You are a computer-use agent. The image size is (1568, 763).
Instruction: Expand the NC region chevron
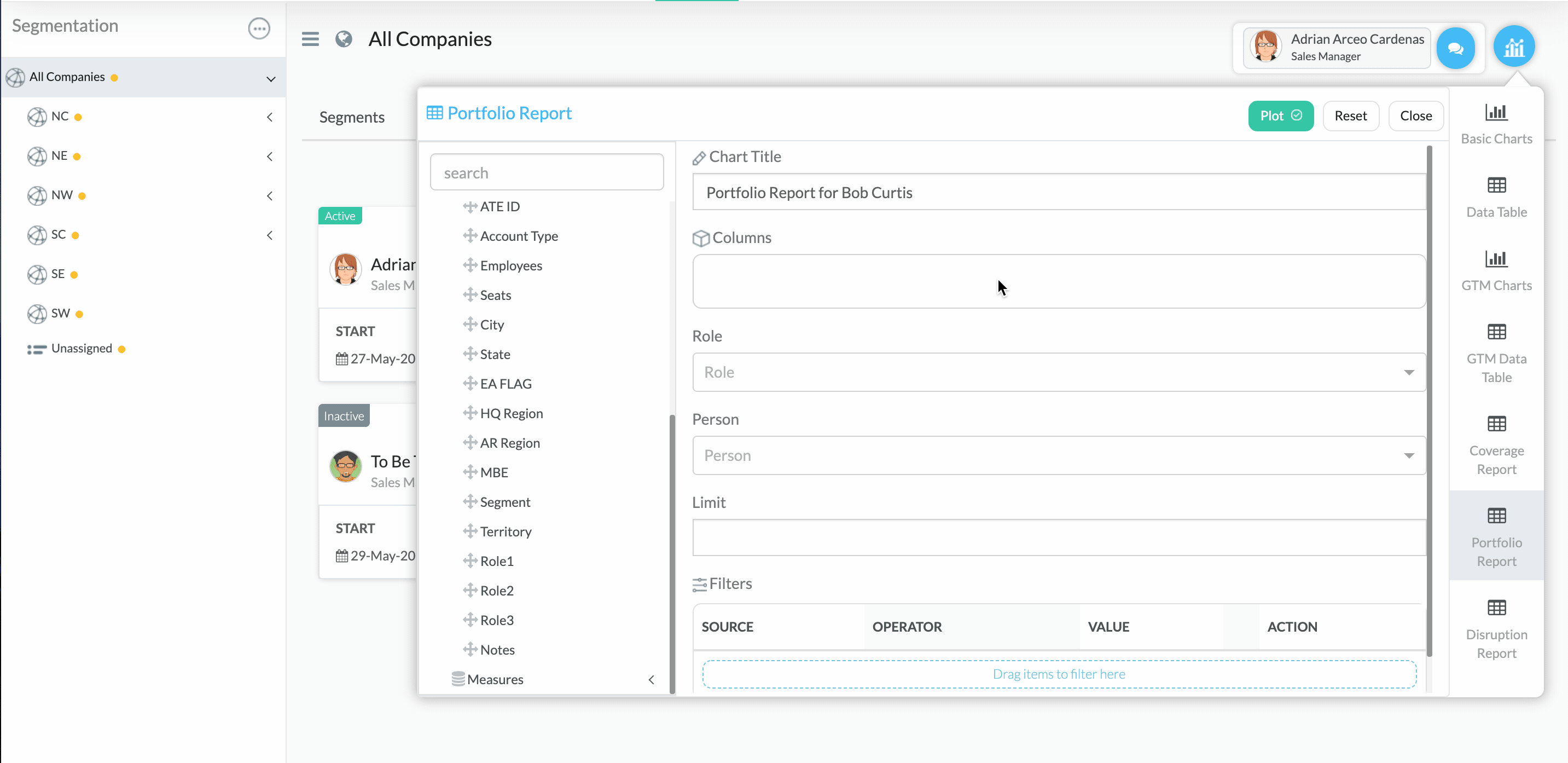pyautogui.click(x=270, y=117)
